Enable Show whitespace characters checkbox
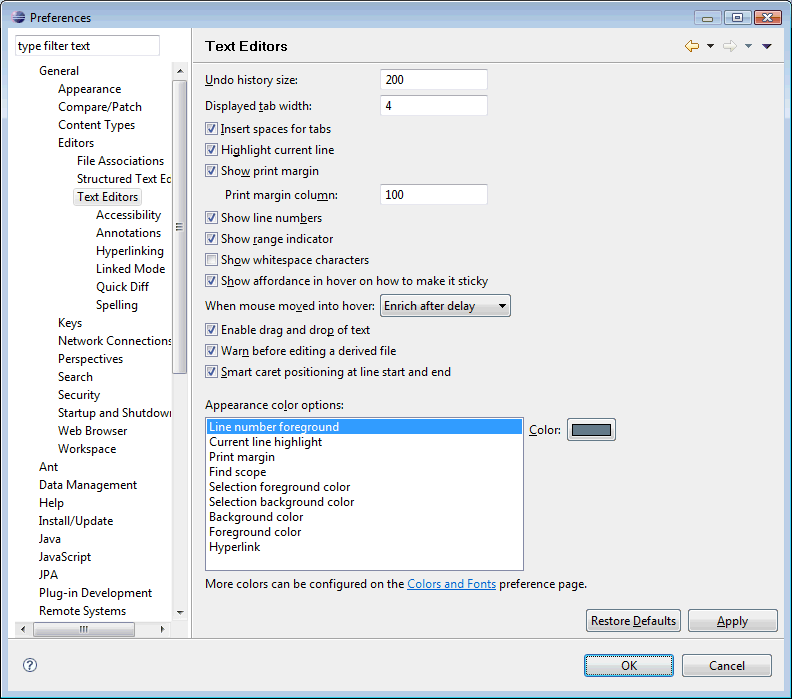The width and height of the screenshot is (792, 699). point(211,260)
